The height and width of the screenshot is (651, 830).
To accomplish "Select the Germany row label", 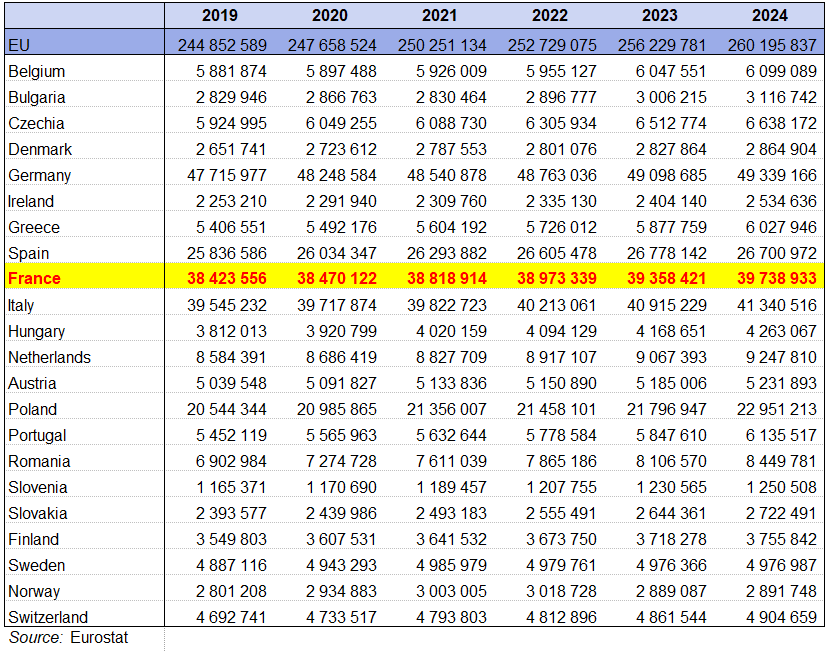I will [39, 175].
